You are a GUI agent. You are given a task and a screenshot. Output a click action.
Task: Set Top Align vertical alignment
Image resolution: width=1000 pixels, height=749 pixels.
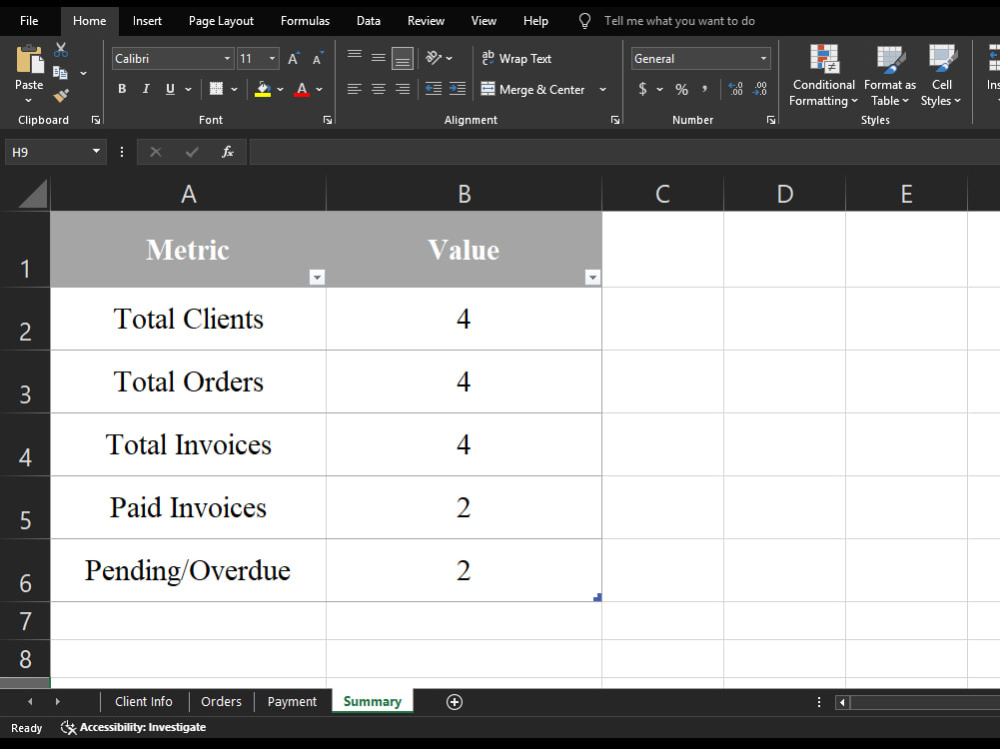(355, 58)
